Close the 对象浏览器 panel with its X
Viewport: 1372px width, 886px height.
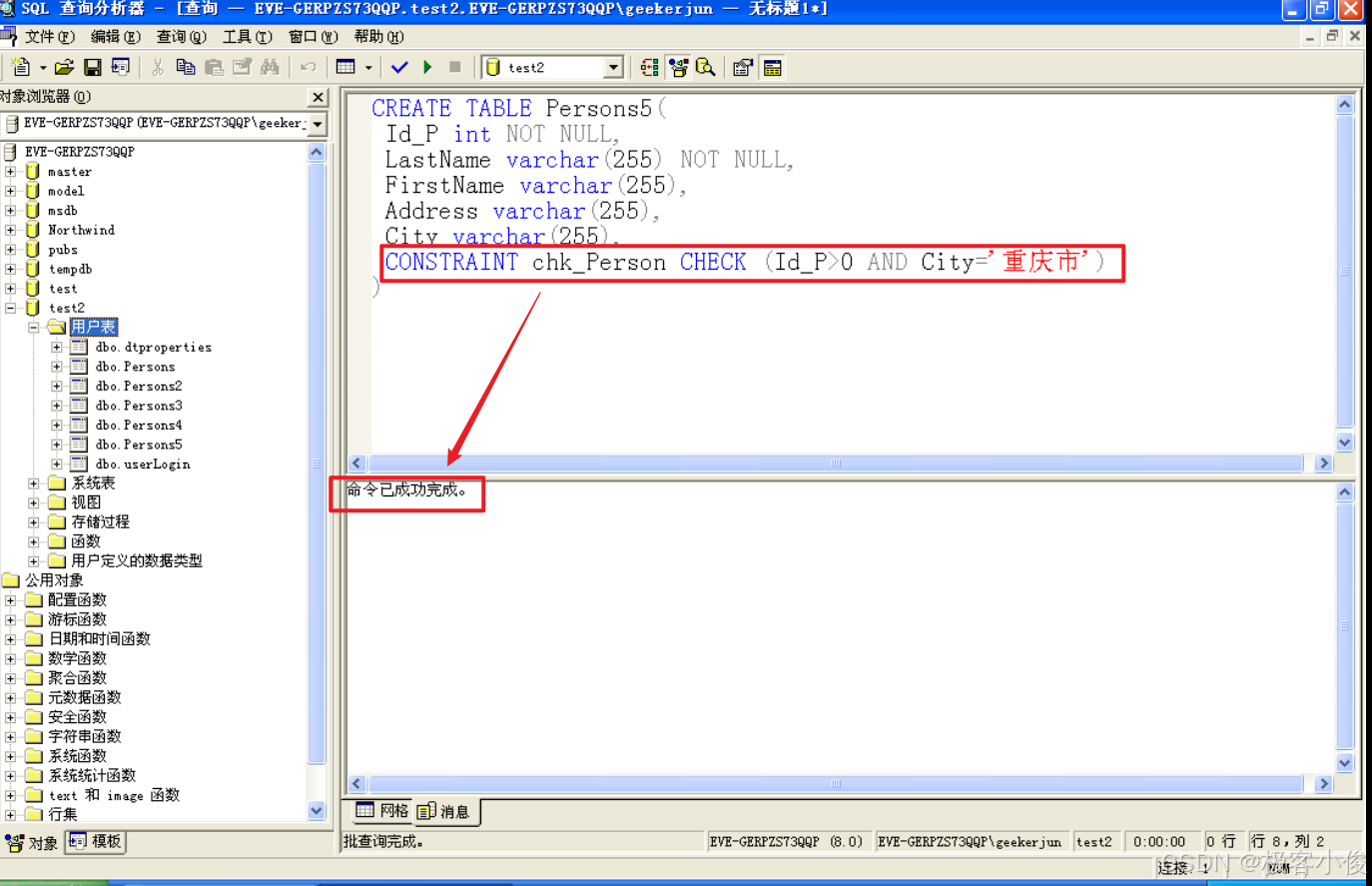(x=318, y=97)
